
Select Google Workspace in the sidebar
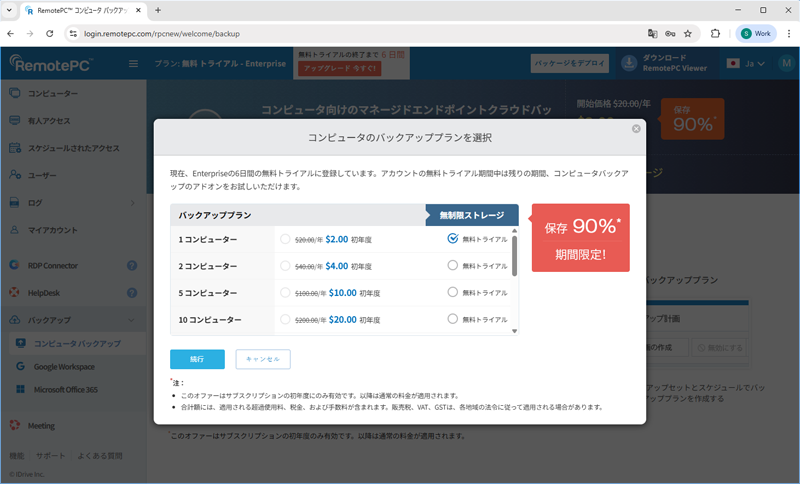(64, 367)
